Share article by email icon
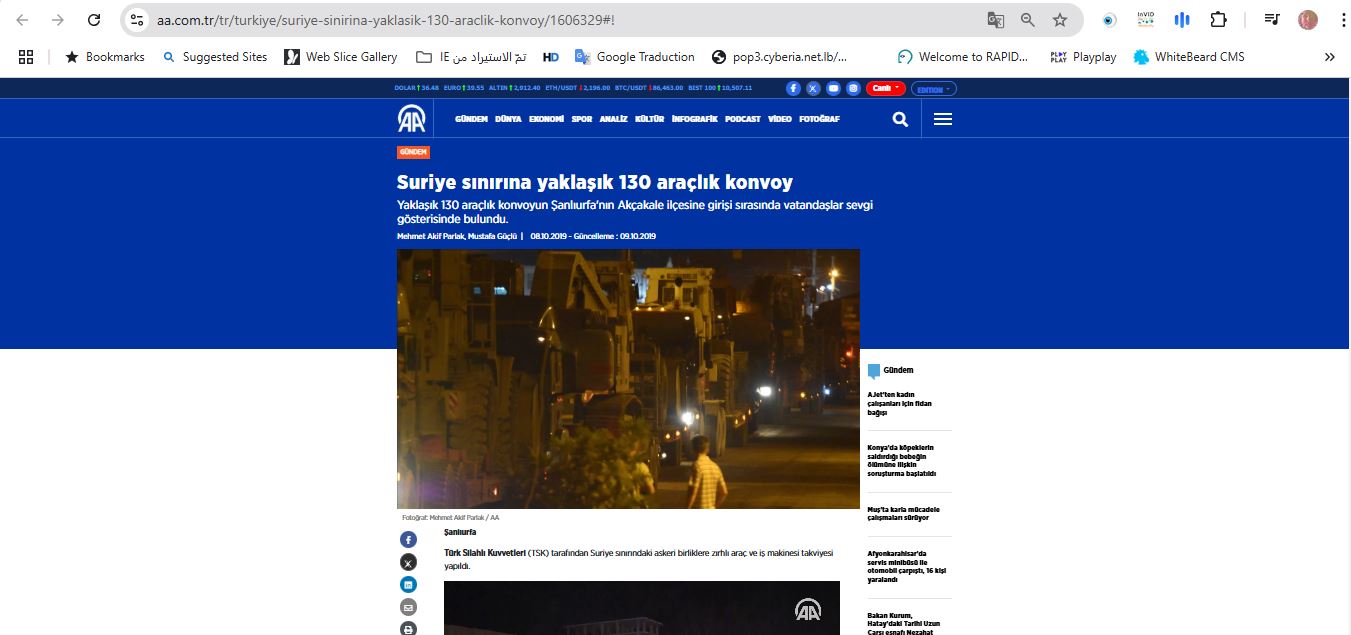Image resolution: width=1351 pixels, height=635 pixels. click(408, 607)
